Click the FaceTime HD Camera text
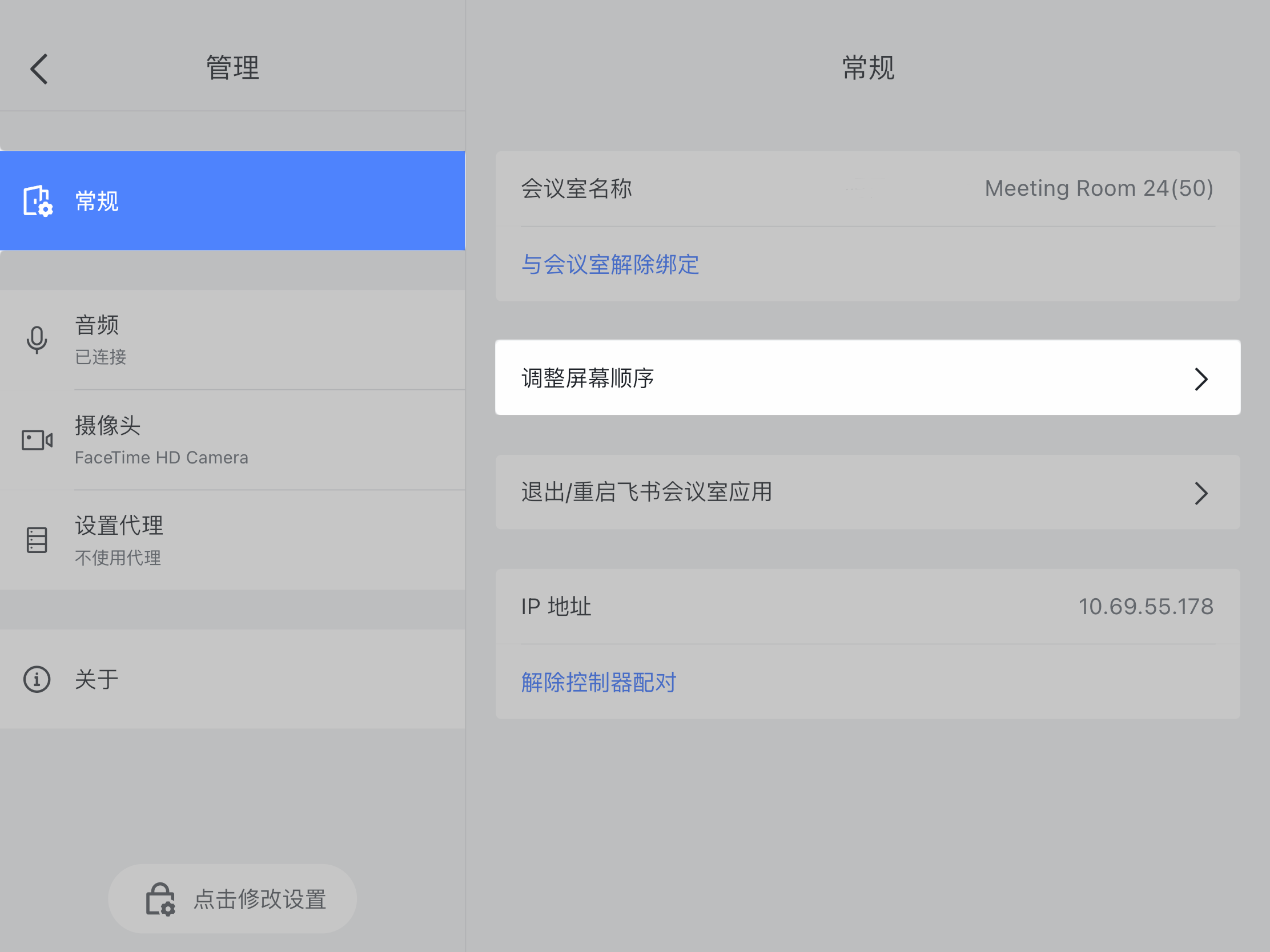The height and width of the screenshot is (952, 1270). (162, 457)
